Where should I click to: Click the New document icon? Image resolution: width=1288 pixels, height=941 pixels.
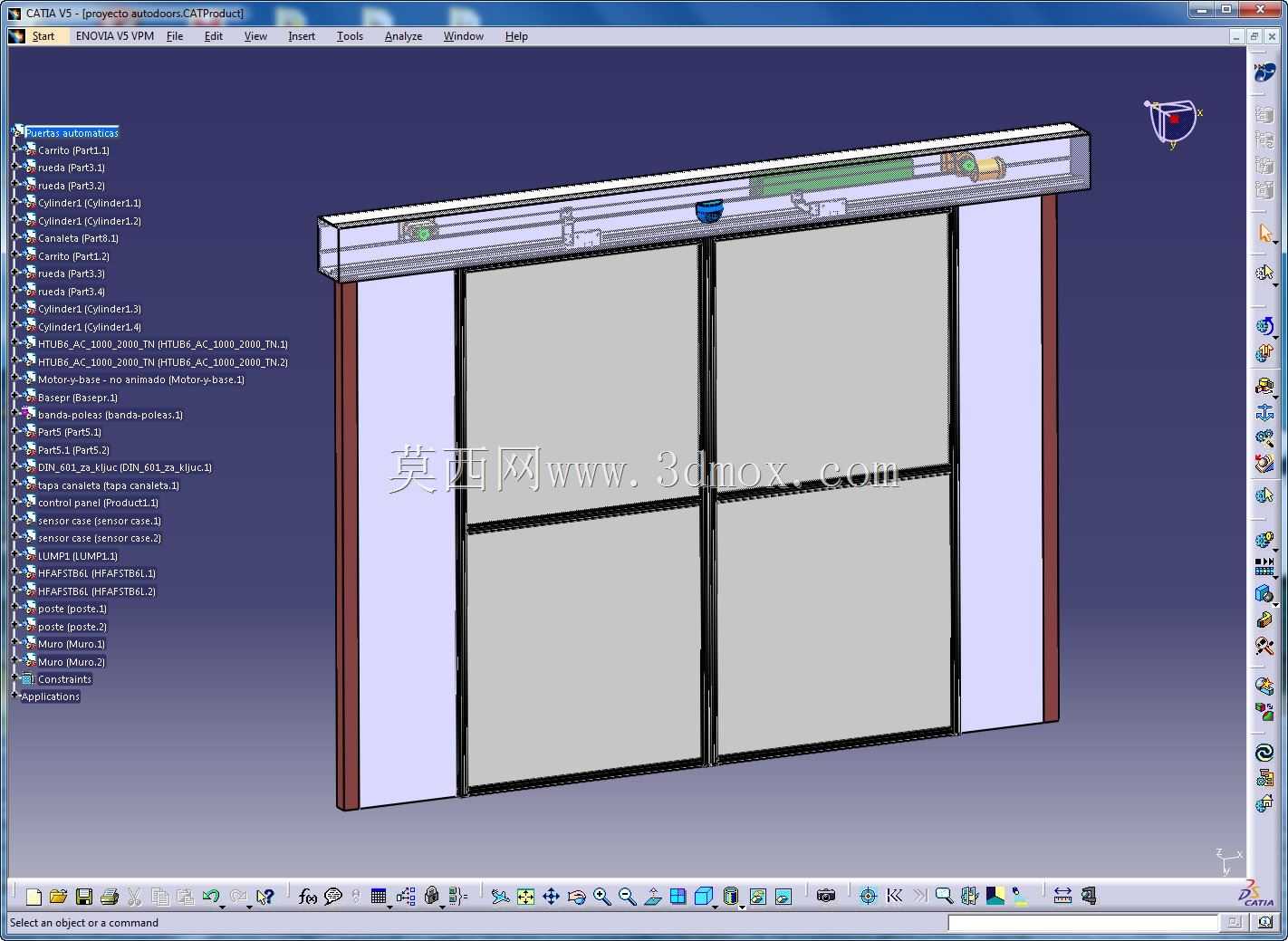34,897
